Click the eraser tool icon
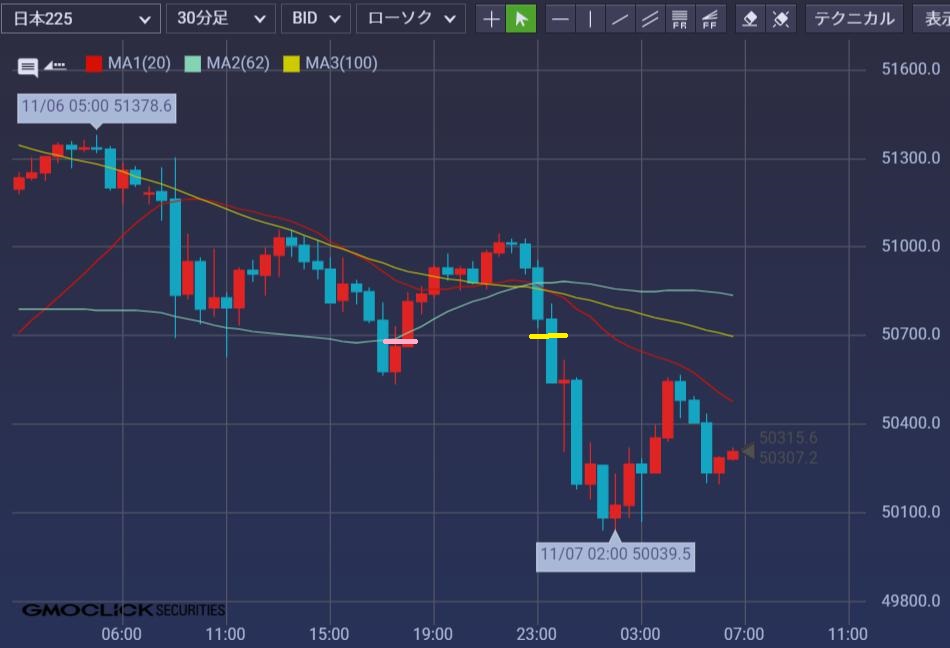The width and height of the screenshot is (950, 648). [751, 19]
